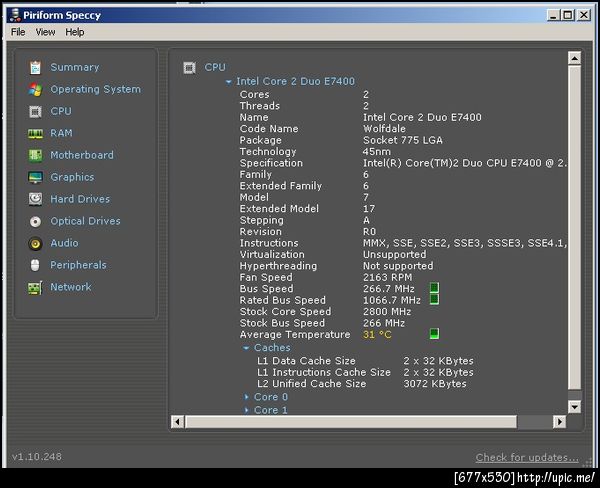Viewport: 600px width, 488px height.
Task: Show the Graphics section
Action: [72, 177]
